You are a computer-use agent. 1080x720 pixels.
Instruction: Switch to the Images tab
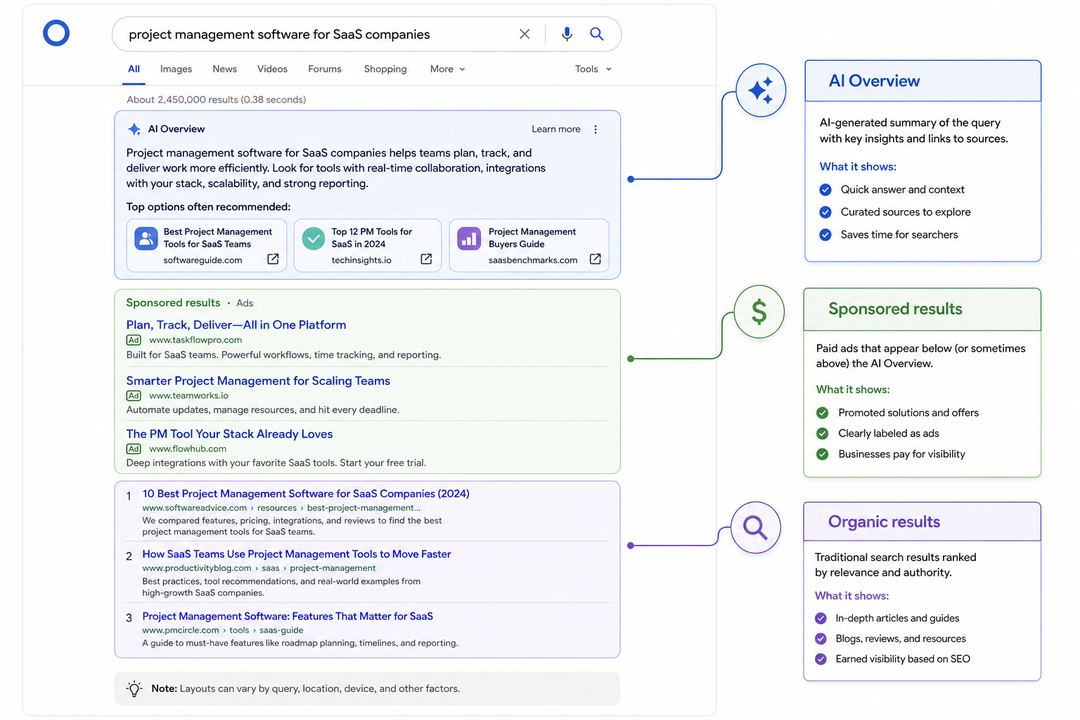coord(176,69)
